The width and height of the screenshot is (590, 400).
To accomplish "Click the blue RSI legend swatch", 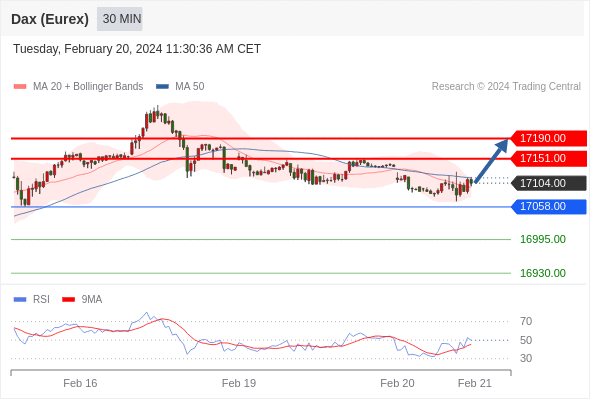I will [20, 300].
